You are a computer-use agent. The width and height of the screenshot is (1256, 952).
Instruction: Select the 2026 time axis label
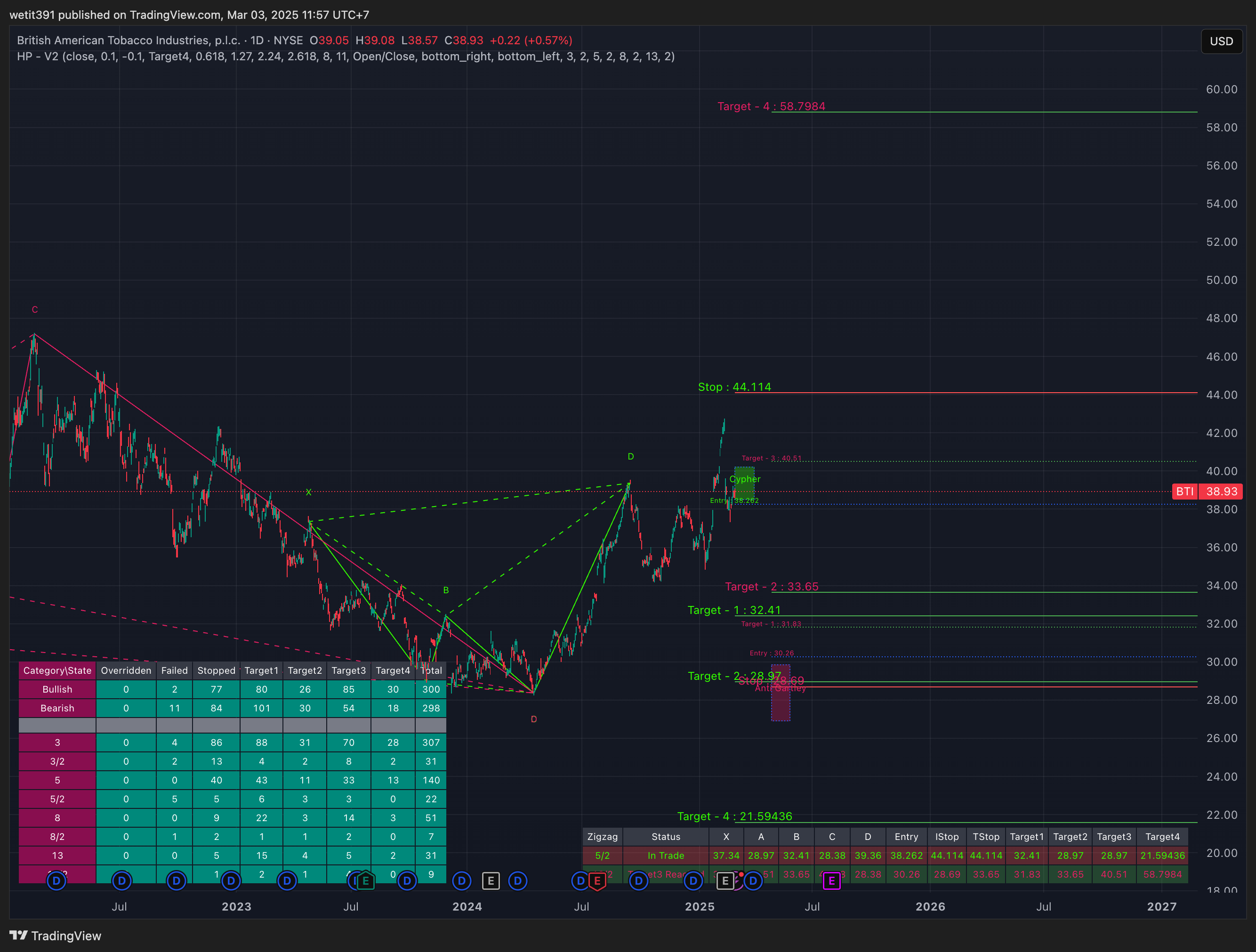point(931,906)
